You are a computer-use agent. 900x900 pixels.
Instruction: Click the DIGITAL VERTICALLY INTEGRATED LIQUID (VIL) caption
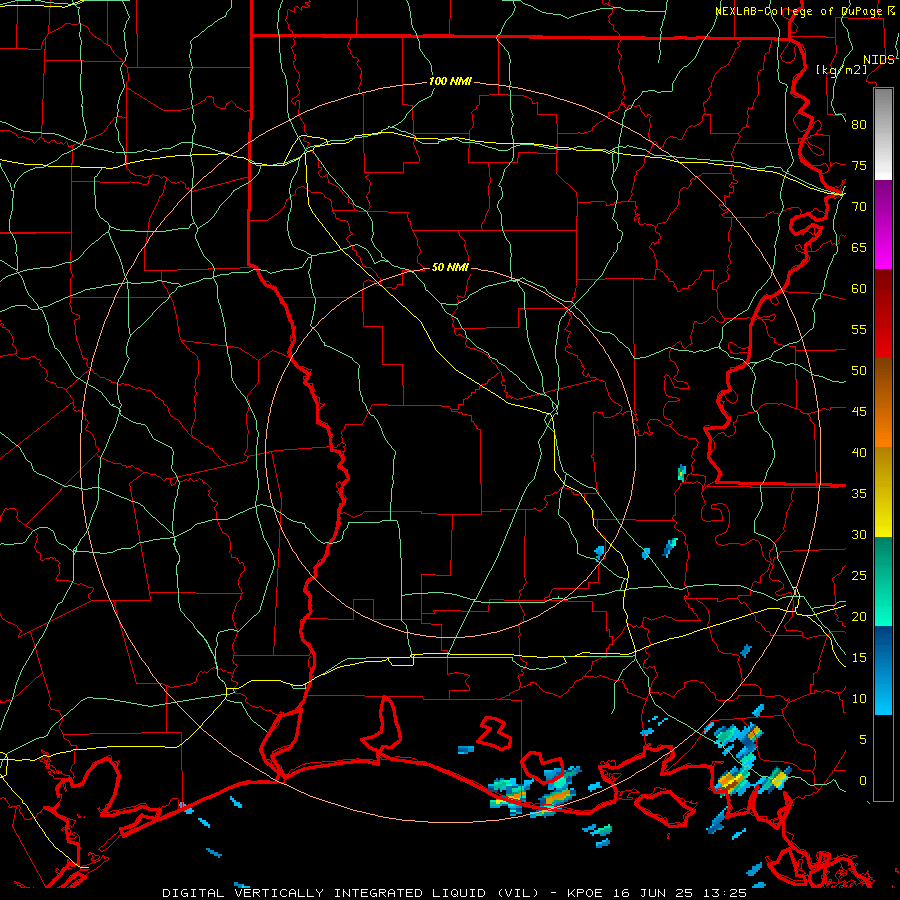pos(350,893)
